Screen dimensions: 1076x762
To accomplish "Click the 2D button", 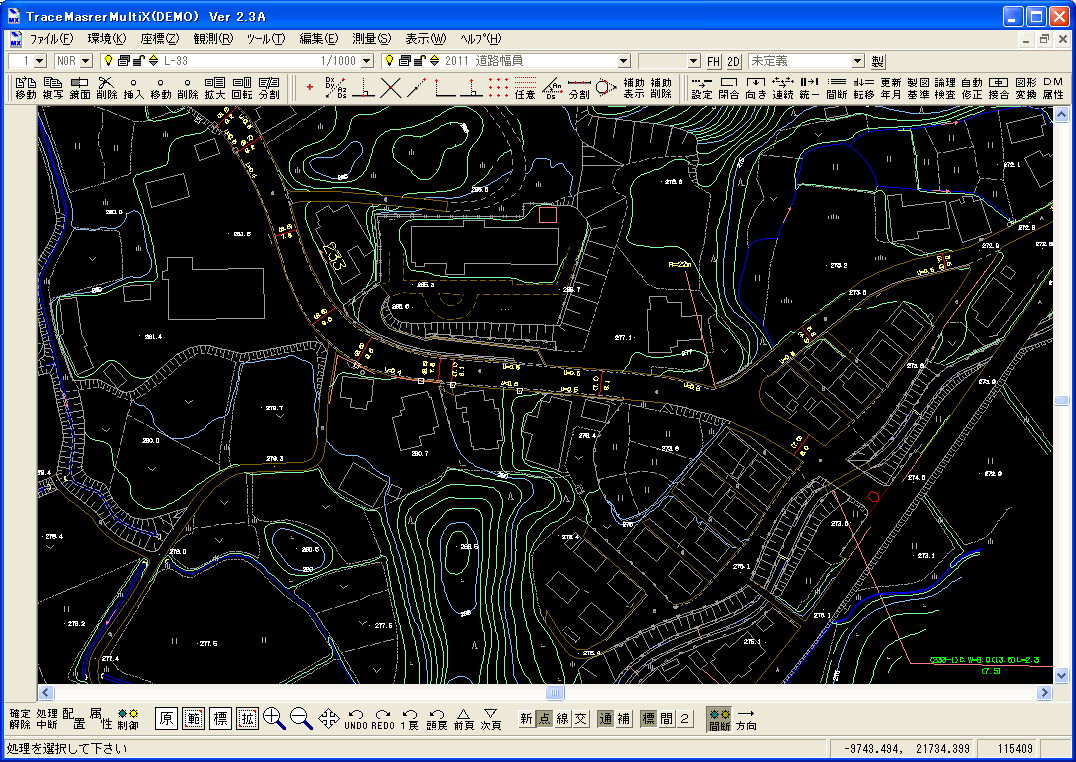I will (734, 61).
